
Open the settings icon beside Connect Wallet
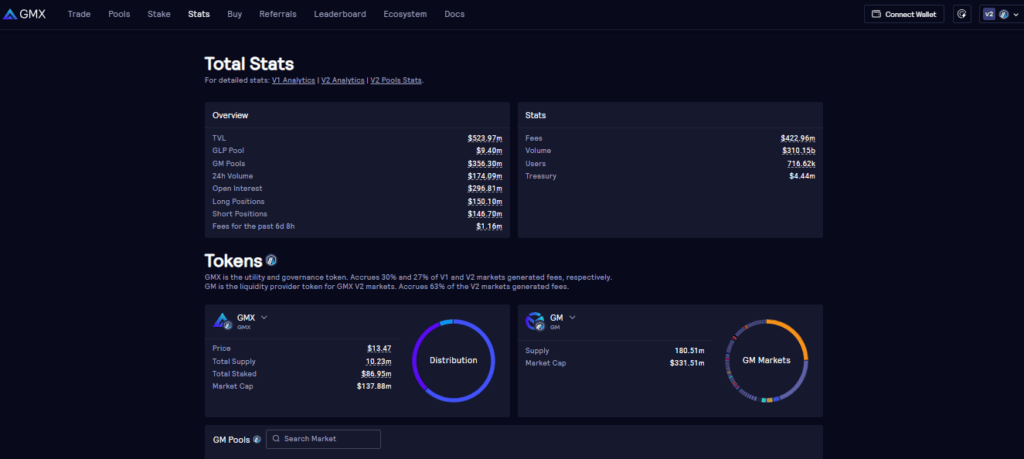click(x=962, y=14)
